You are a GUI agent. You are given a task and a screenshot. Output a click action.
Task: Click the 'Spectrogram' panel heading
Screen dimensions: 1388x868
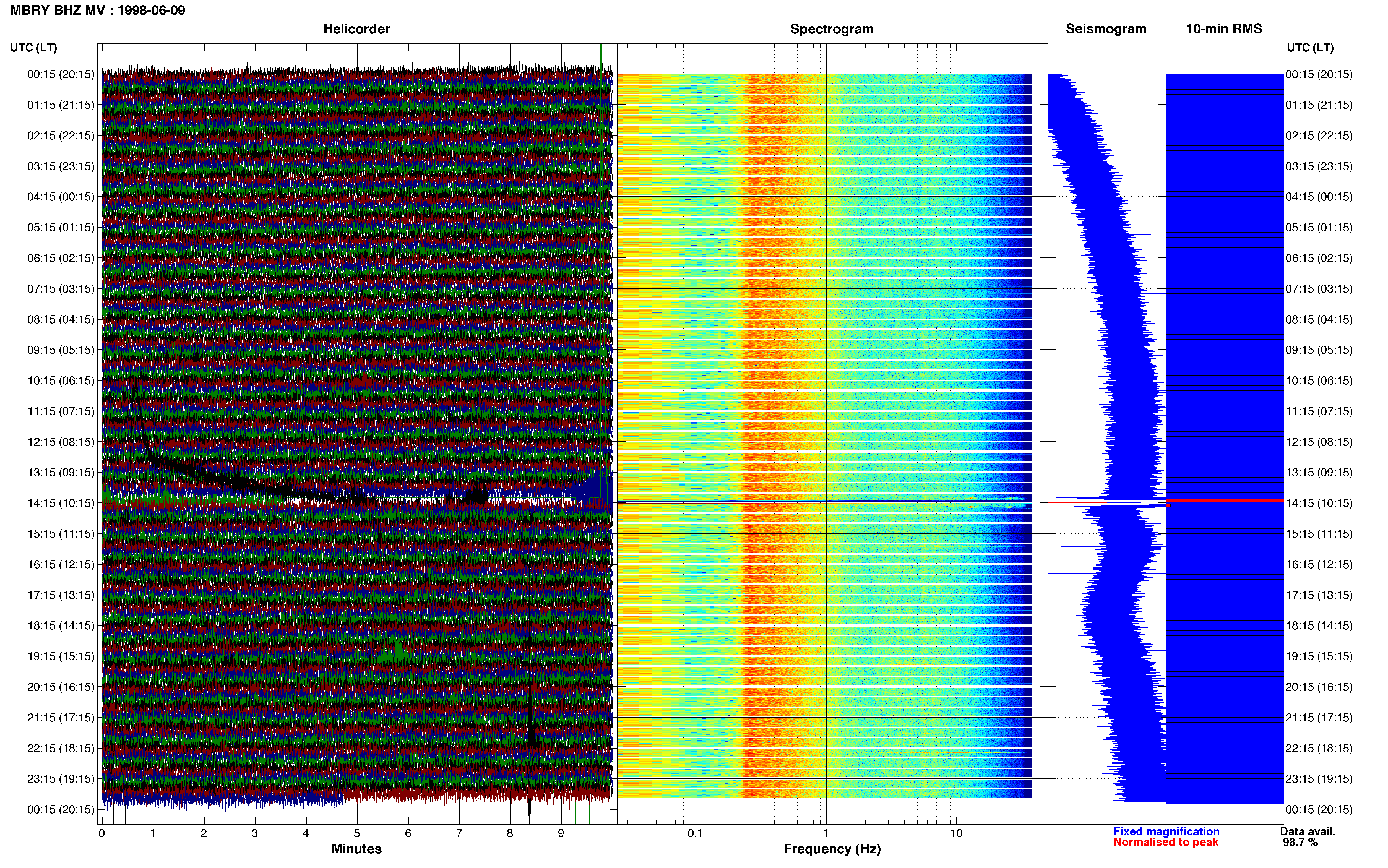pos(832,29)
